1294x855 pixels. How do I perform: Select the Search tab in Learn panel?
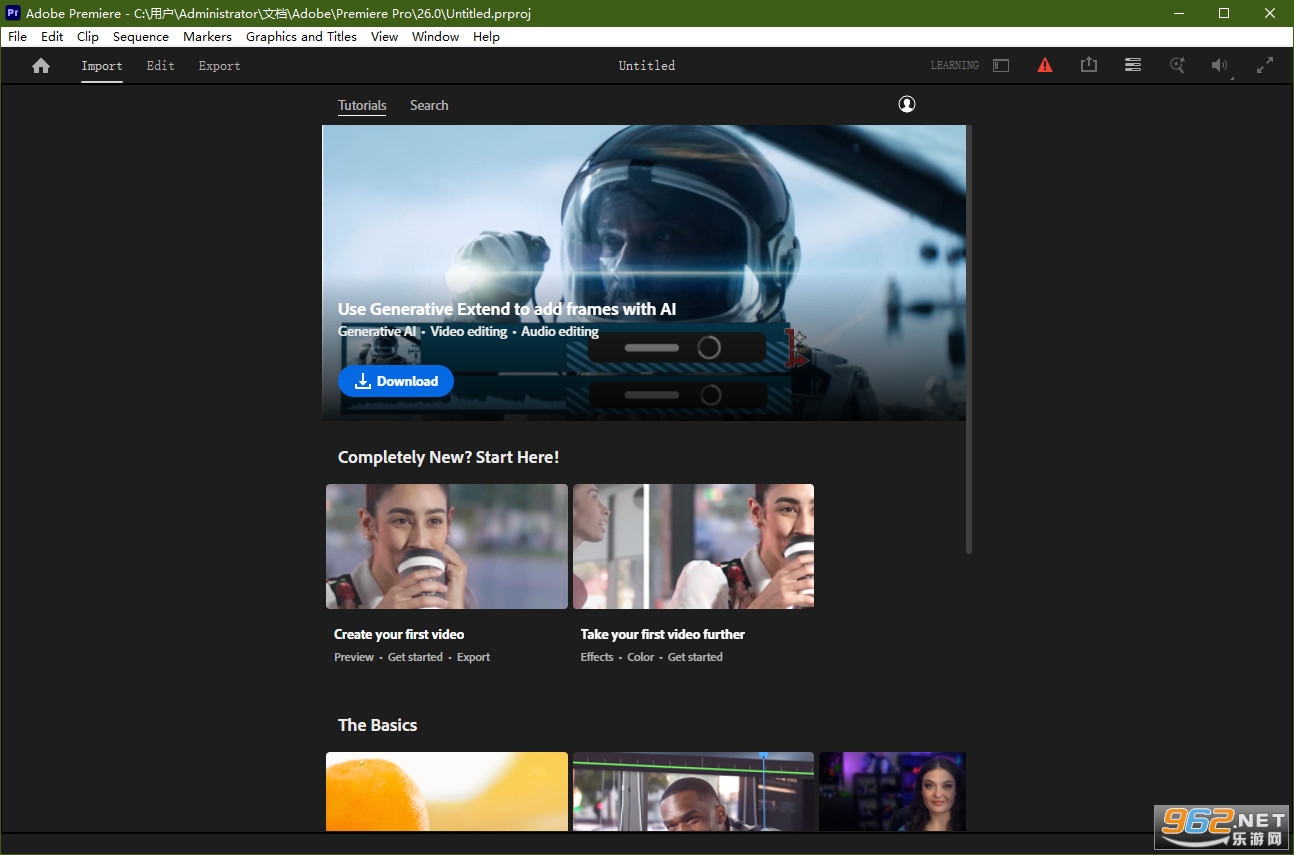pyautogui.click(x=429, y=105)
